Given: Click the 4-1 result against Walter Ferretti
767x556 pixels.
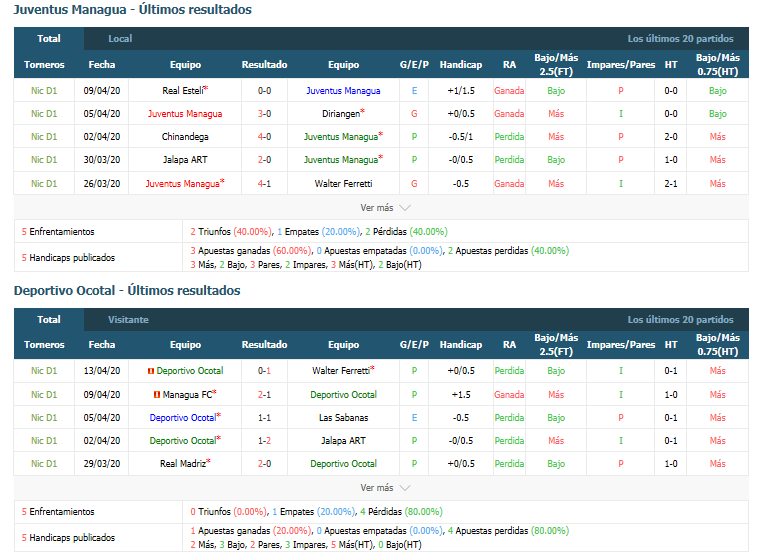Looking at the screenshot, I should click(x=264, y=183).
